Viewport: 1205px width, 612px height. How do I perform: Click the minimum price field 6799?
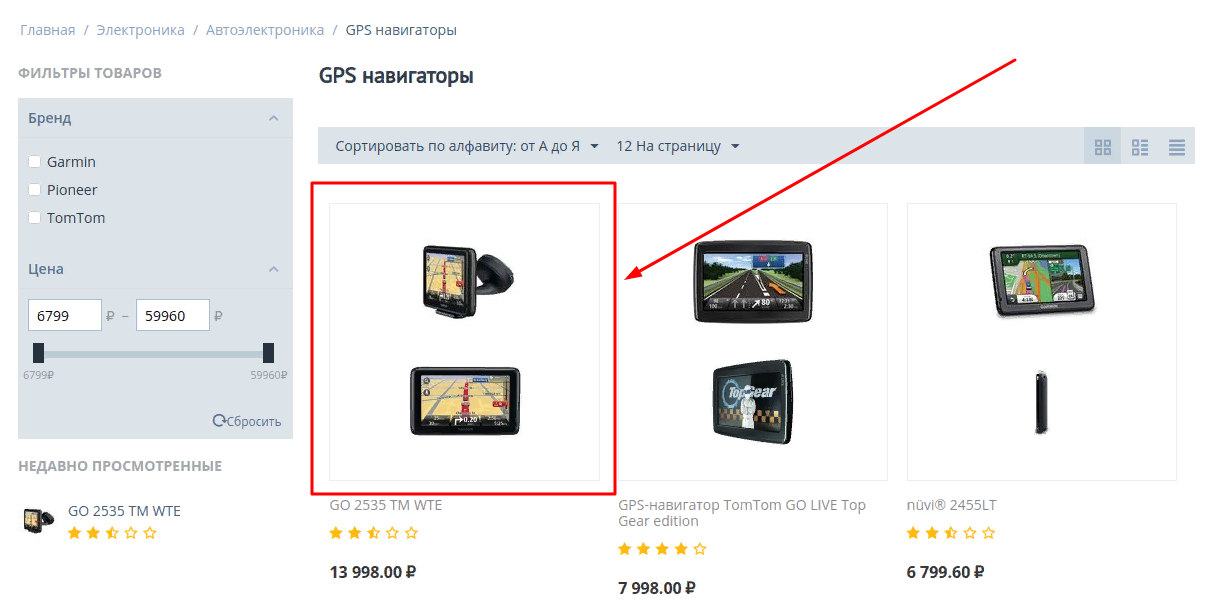pos(65,316)
